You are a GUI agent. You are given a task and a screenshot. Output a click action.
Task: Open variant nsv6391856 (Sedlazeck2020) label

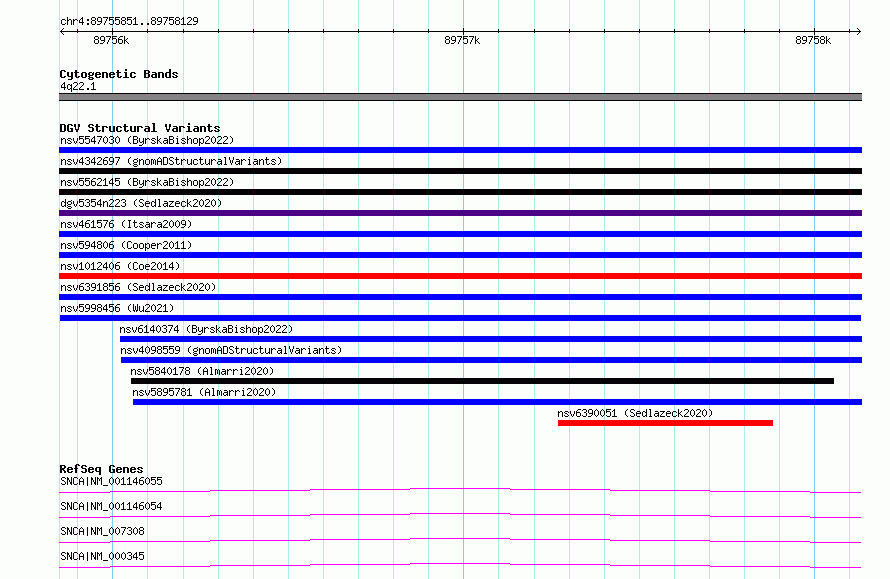138,287
